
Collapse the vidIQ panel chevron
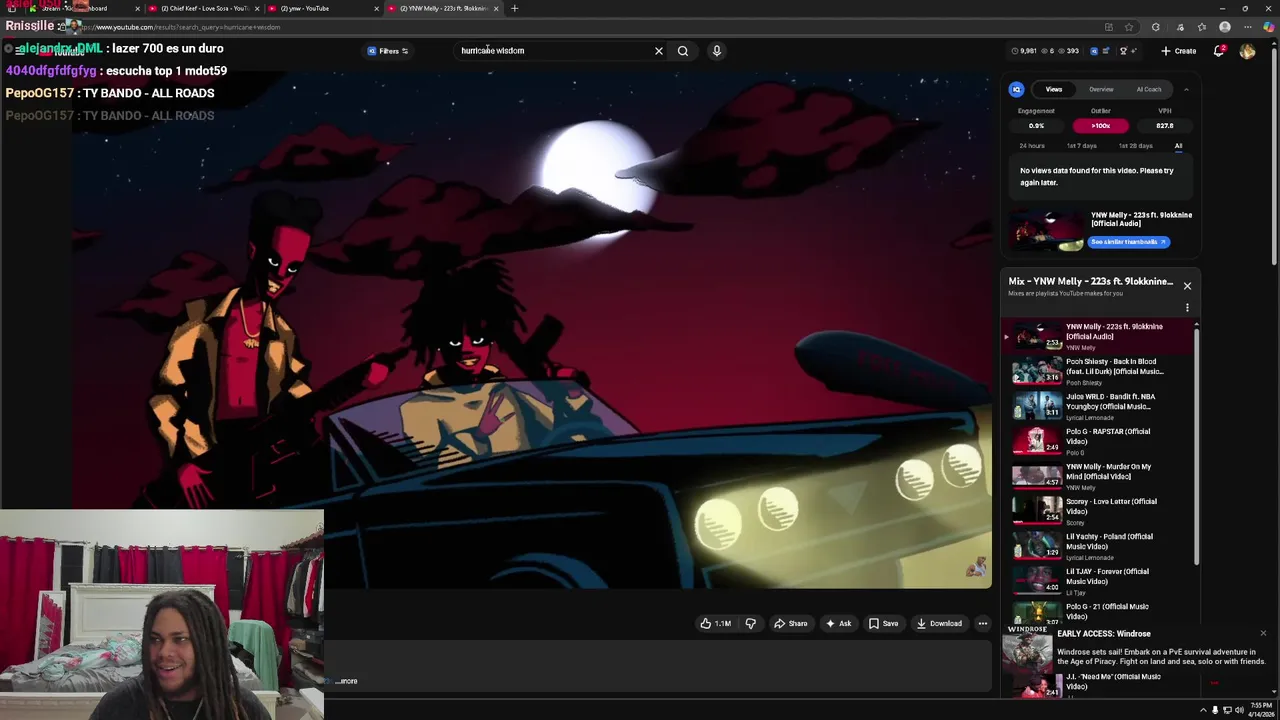[x=1186, y=89]
